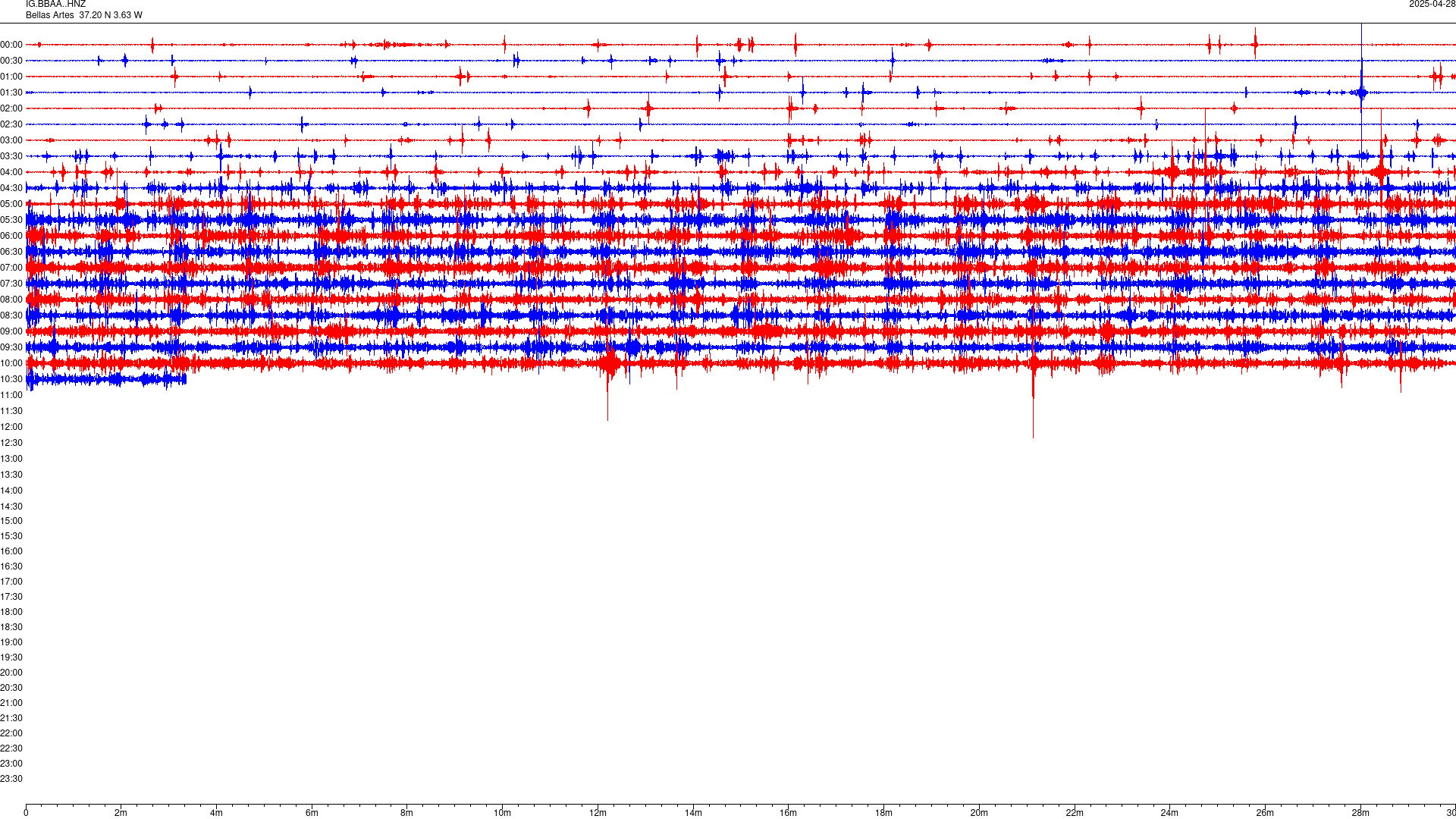The width and height of the screenshot is (1456, 819).
Task: Click the 22m tick on the minute axis
Action: coord(1075,813)
